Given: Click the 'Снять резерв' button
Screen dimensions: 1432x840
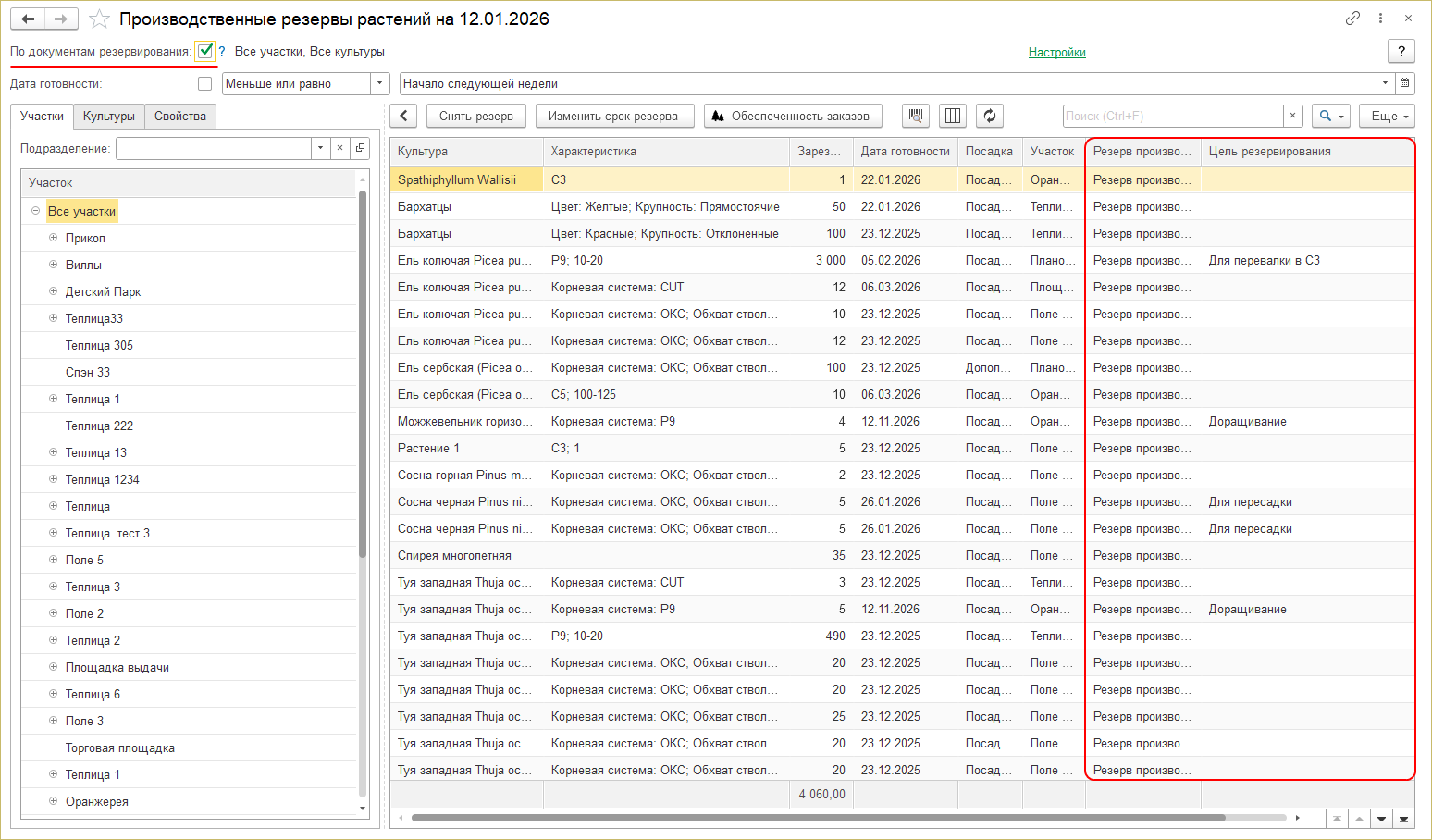Looking at the screenshot, I should (x=475, y=116).
